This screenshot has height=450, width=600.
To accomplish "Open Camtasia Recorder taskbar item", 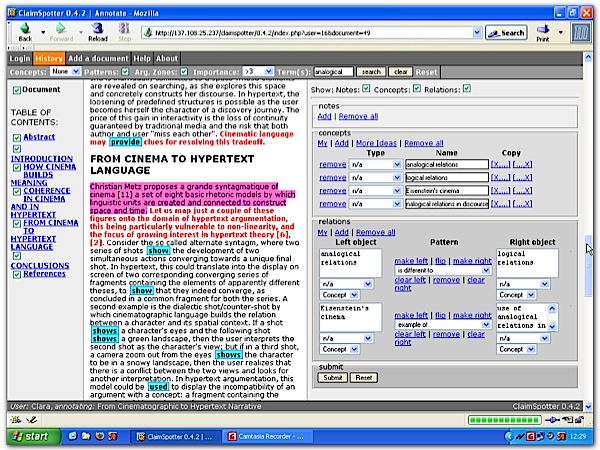I will click(x=266, y=436).
